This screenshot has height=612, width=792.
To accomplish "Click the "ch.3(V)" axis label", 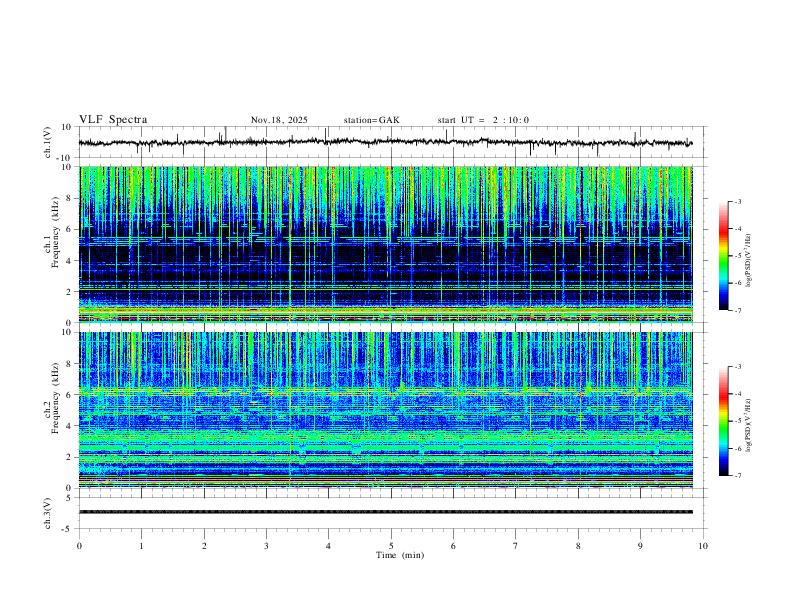I will 48,513.
